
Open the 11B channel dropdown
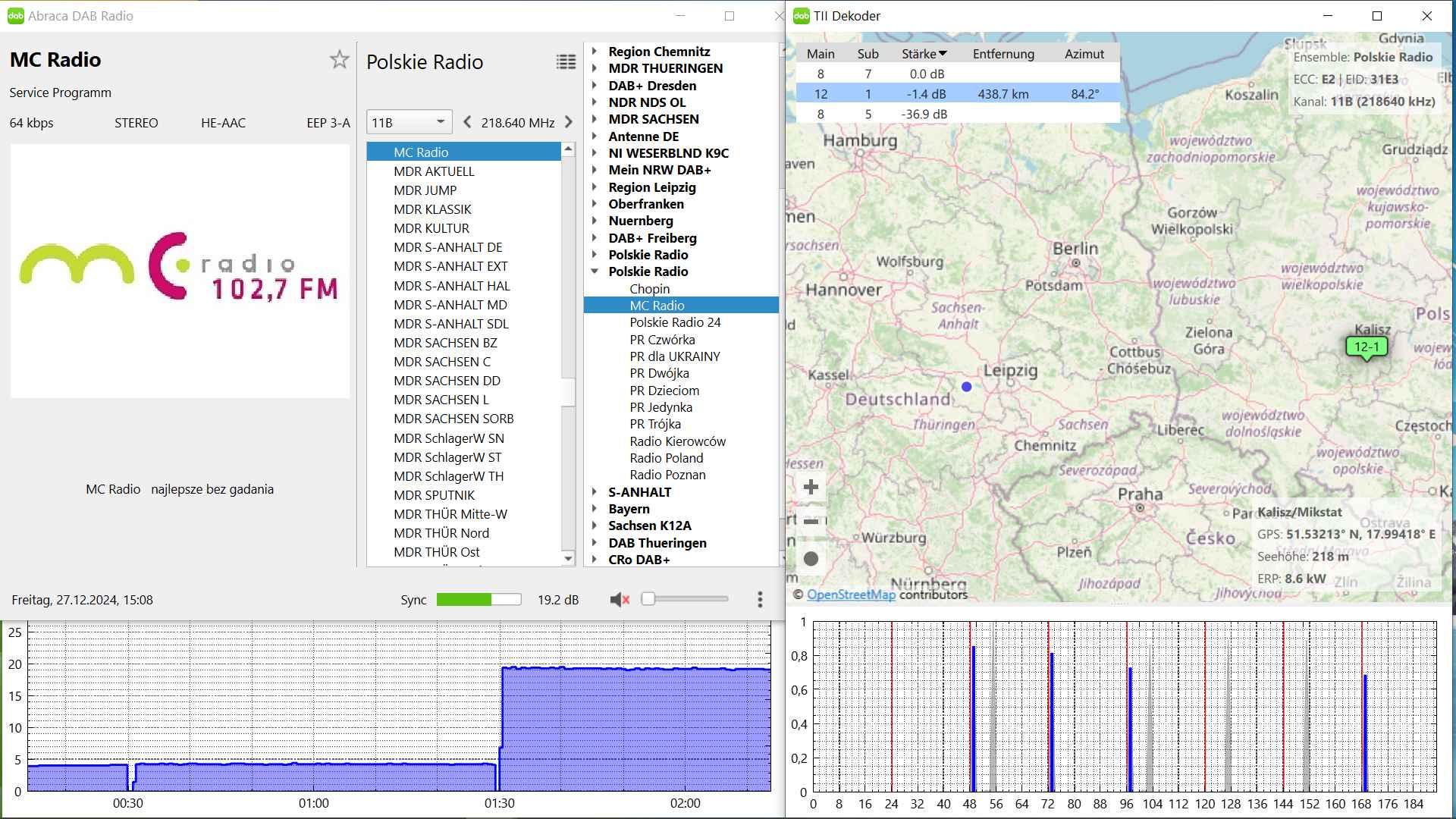click(409, 122)
